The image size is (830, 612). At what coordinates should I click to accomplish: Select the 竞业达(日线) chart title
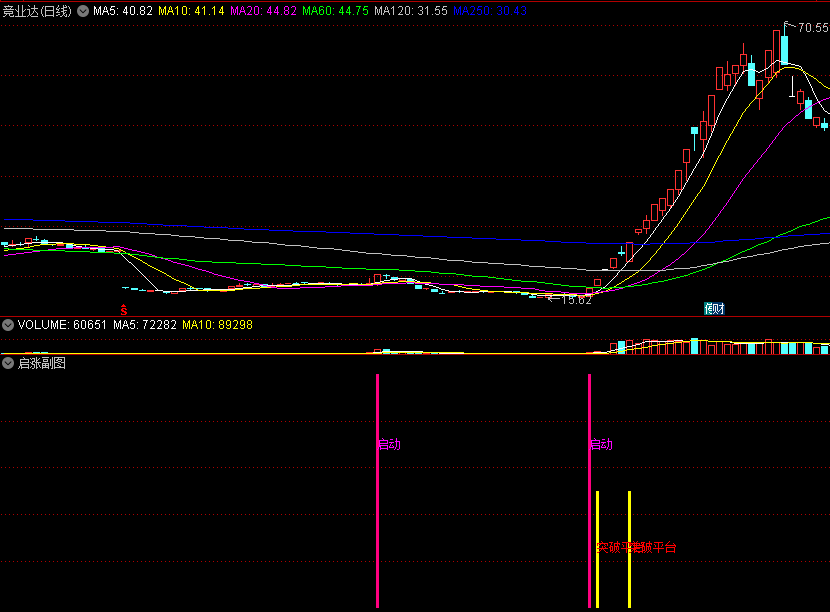(x=37, y=11)
